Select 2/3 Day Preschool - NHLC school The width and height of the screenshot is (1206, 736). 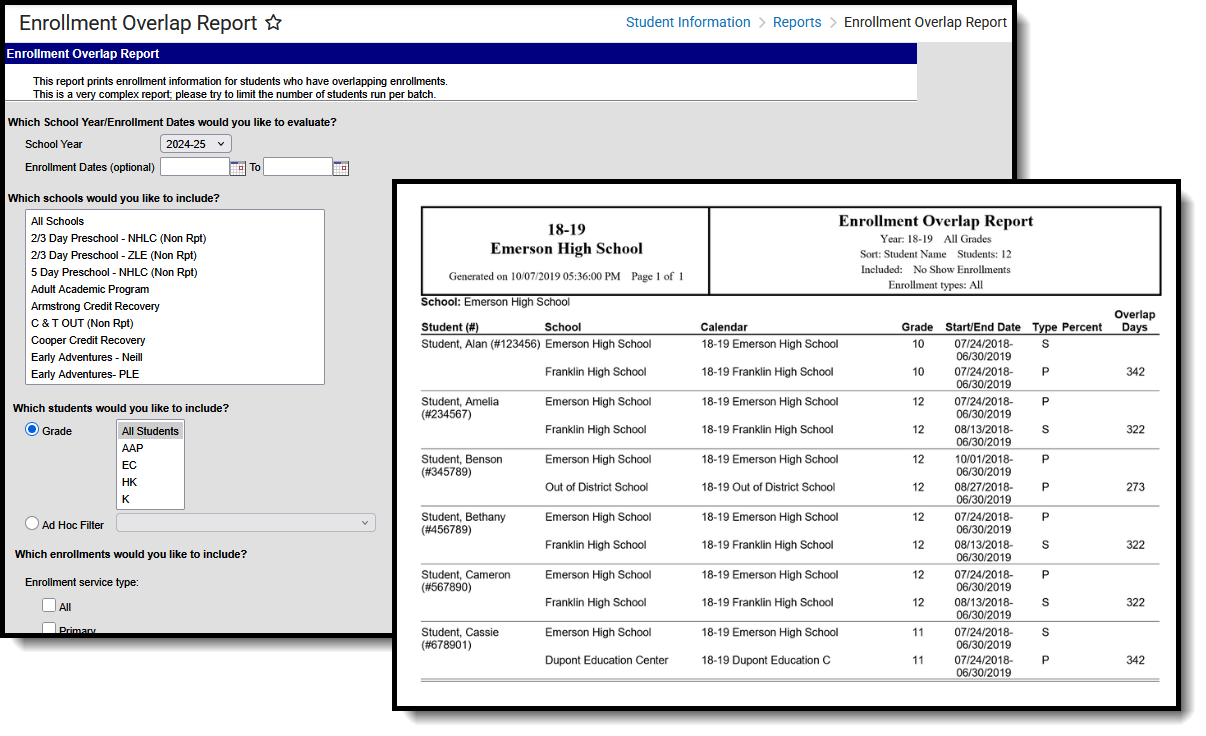176,238
